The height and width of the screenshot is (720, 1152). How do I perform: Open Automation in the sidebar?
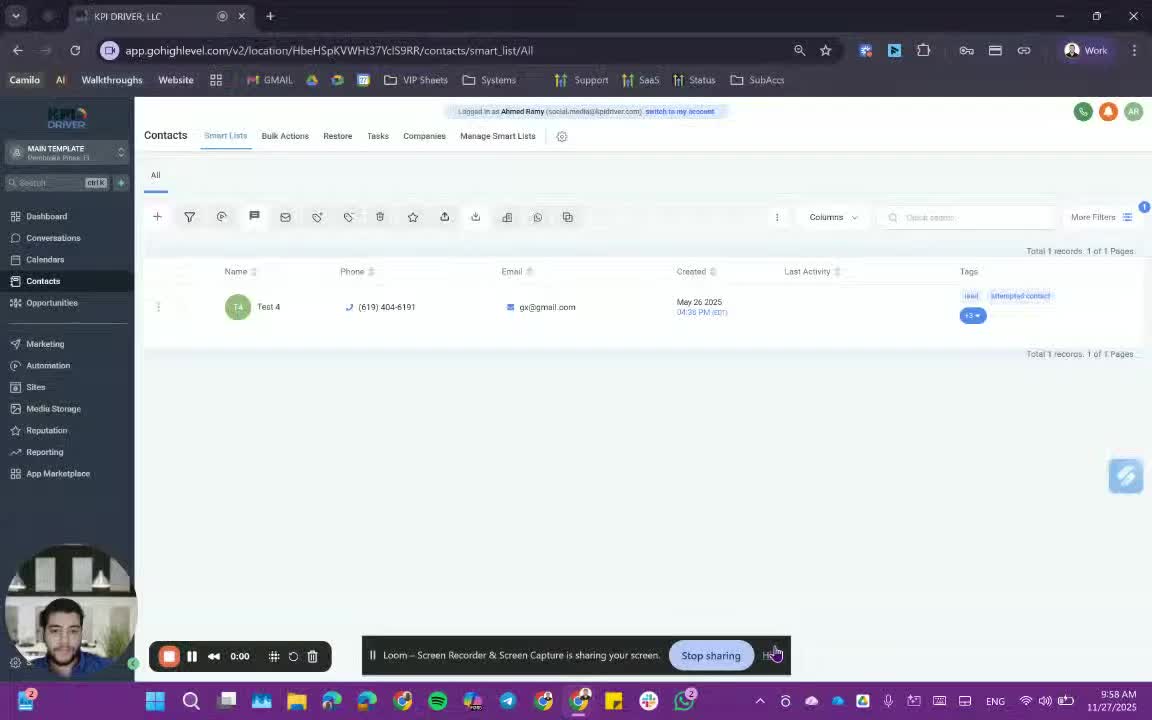pyautogui.click(x=48, y=365)
